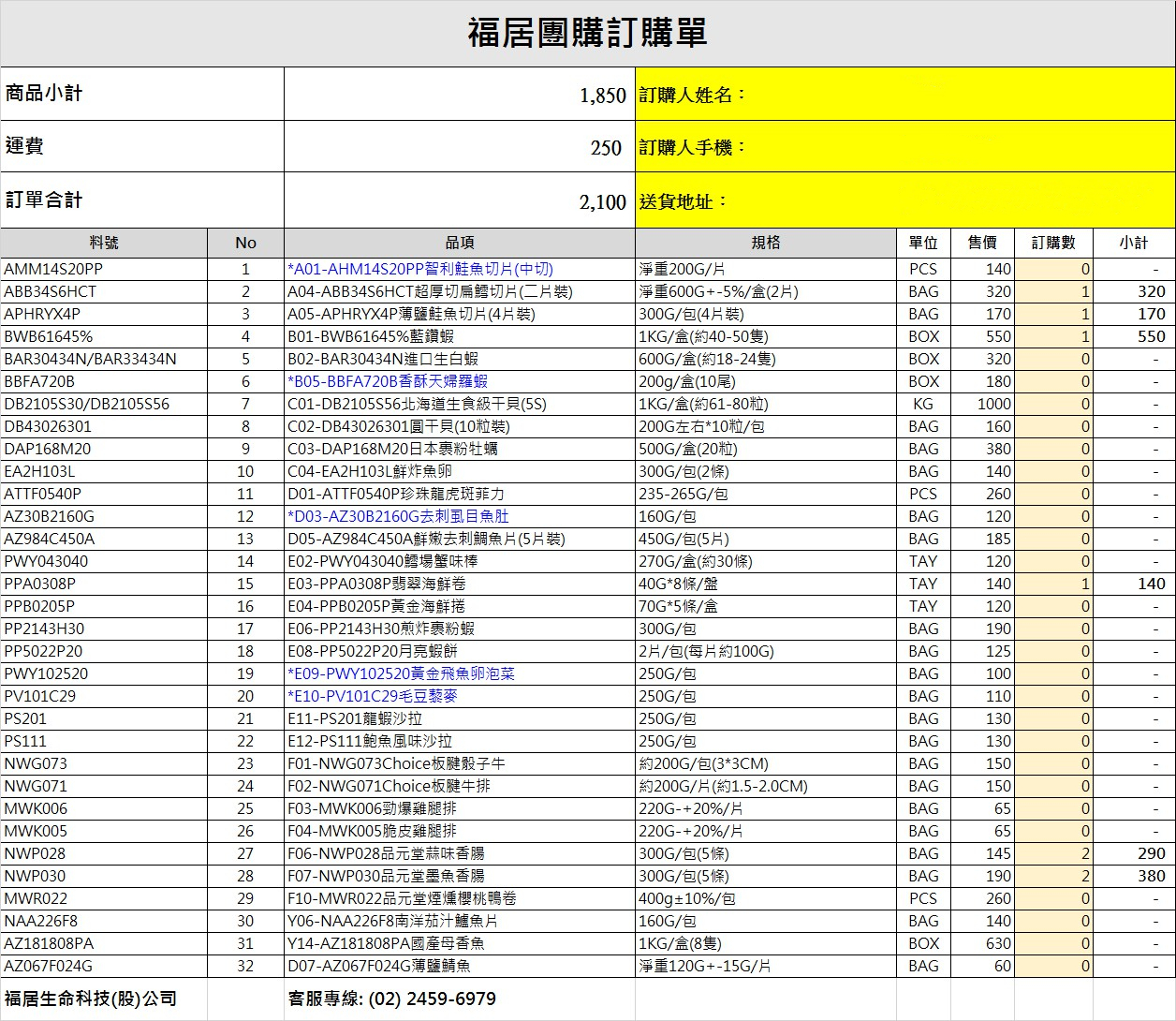Open blue item B05-BBFA720B香酥天婦羅蝦
The width and height of the screenshot is (1176, 1021).
point(388,381)
